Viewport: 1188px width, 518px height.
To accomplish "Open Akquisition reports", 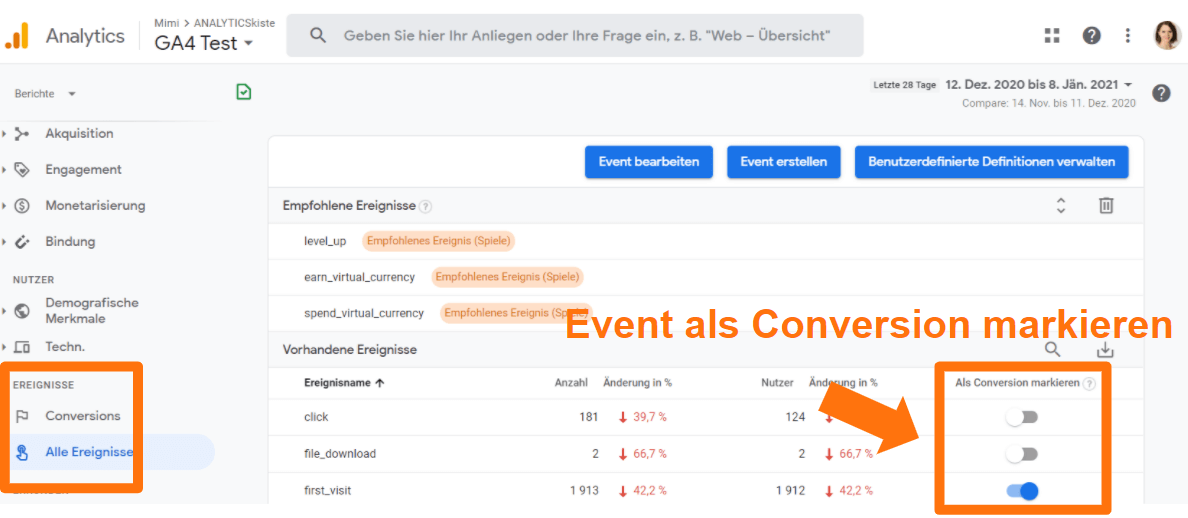I will coord(80,133).
